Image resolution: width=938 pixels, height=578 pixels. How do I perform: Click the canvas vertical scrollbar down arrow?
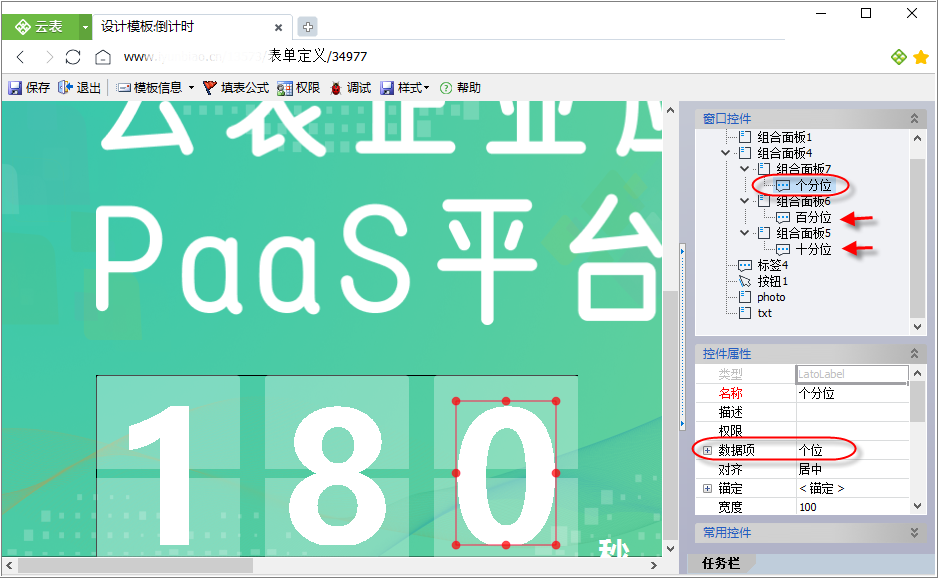tap(670, 548)
